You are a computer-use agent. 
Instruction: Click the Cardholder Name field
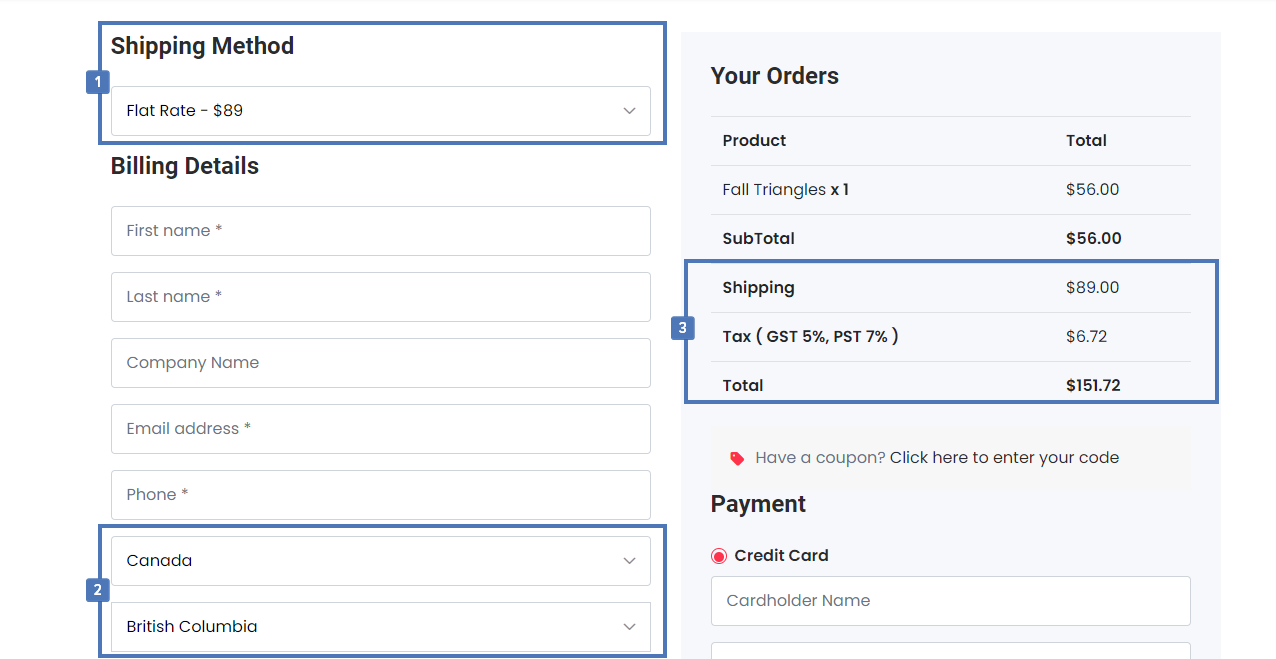(x=950, y=600)
